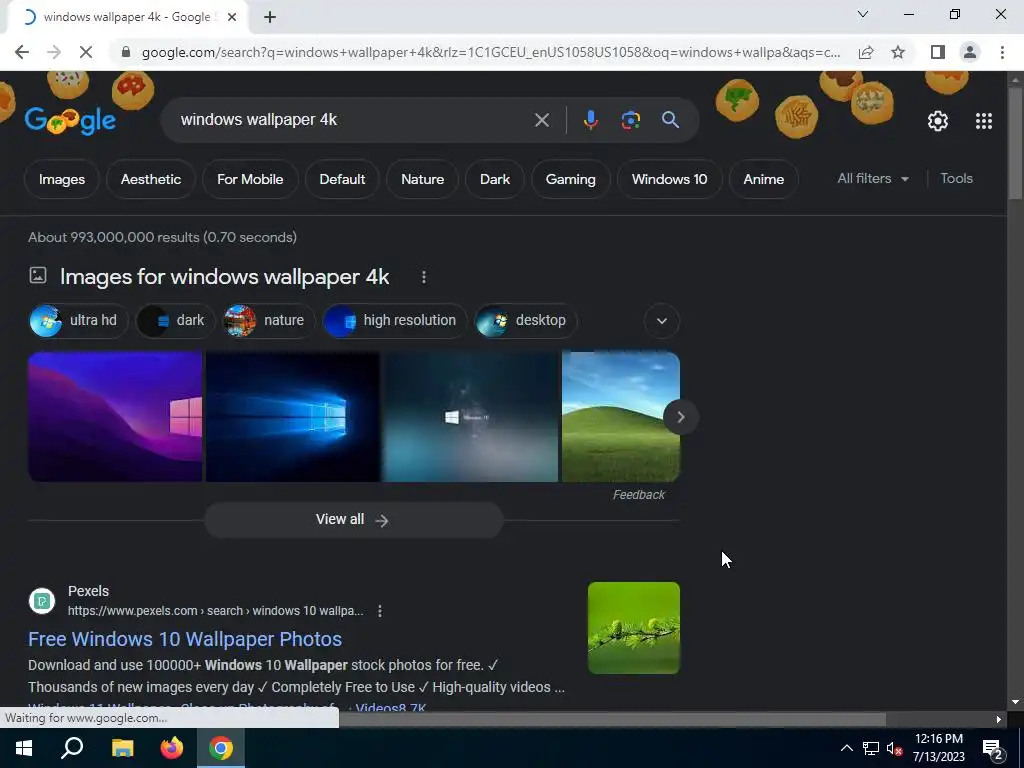Click the Images for windows wallpaper heading
1024x768 pixels.
[225, 277]
